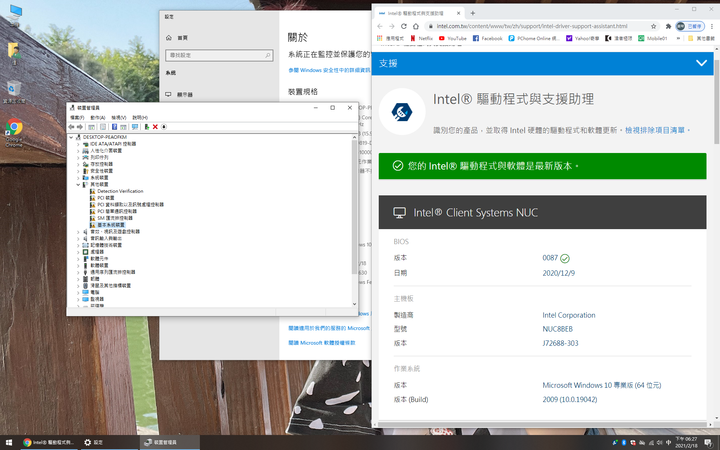This screenshot has height=450, width=720.
Task: Click Chrome's back navigation arrow
Action: click(380, 26)
